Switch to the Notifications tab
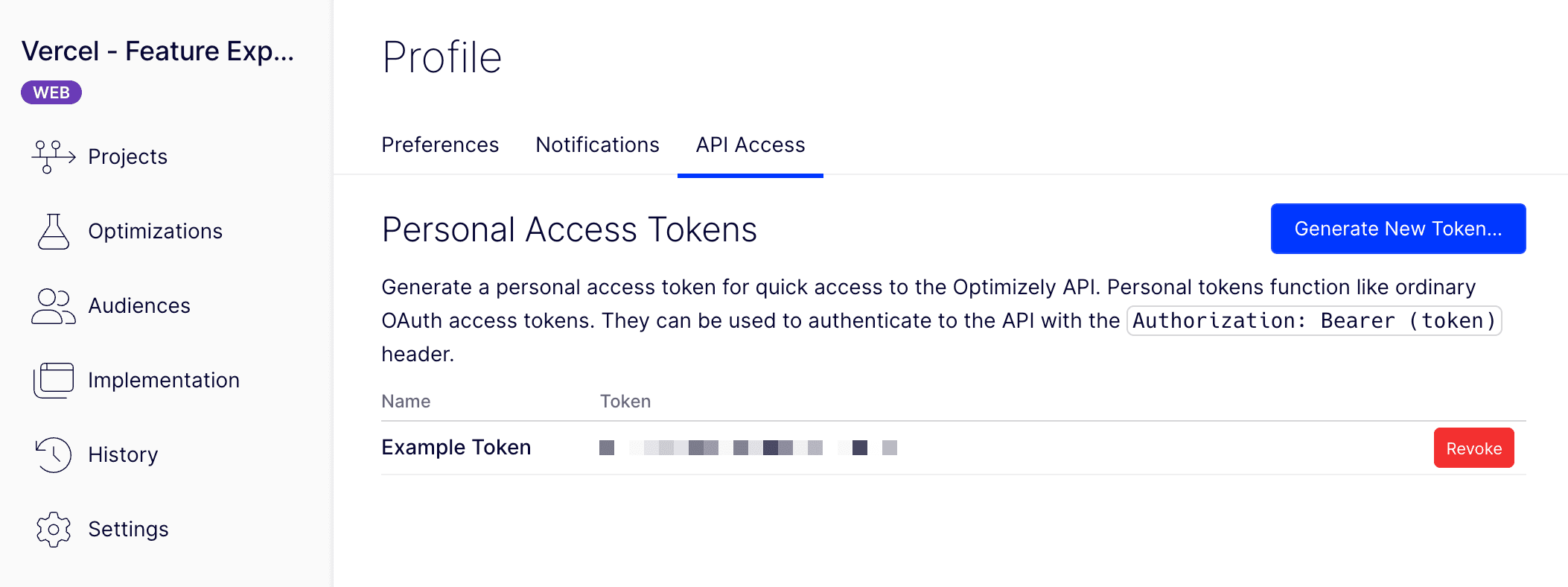The height and width of the screenshot is (587, 1568). coord(597,145)
